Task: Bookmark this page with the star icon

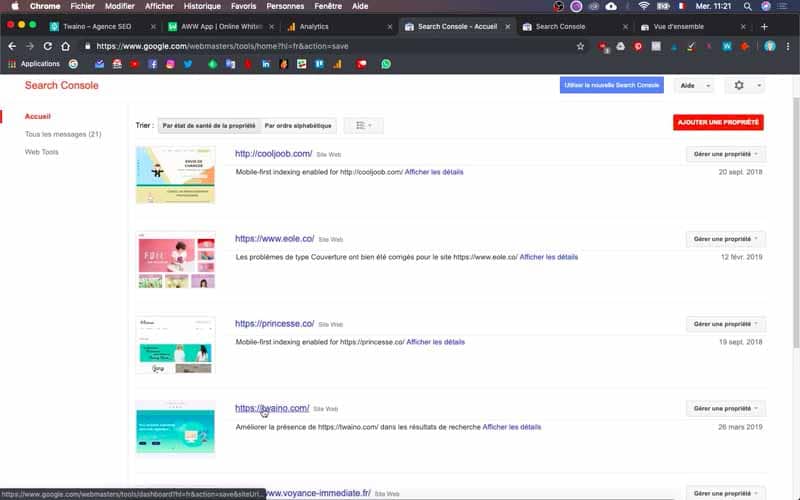Action: click(580, 46)
